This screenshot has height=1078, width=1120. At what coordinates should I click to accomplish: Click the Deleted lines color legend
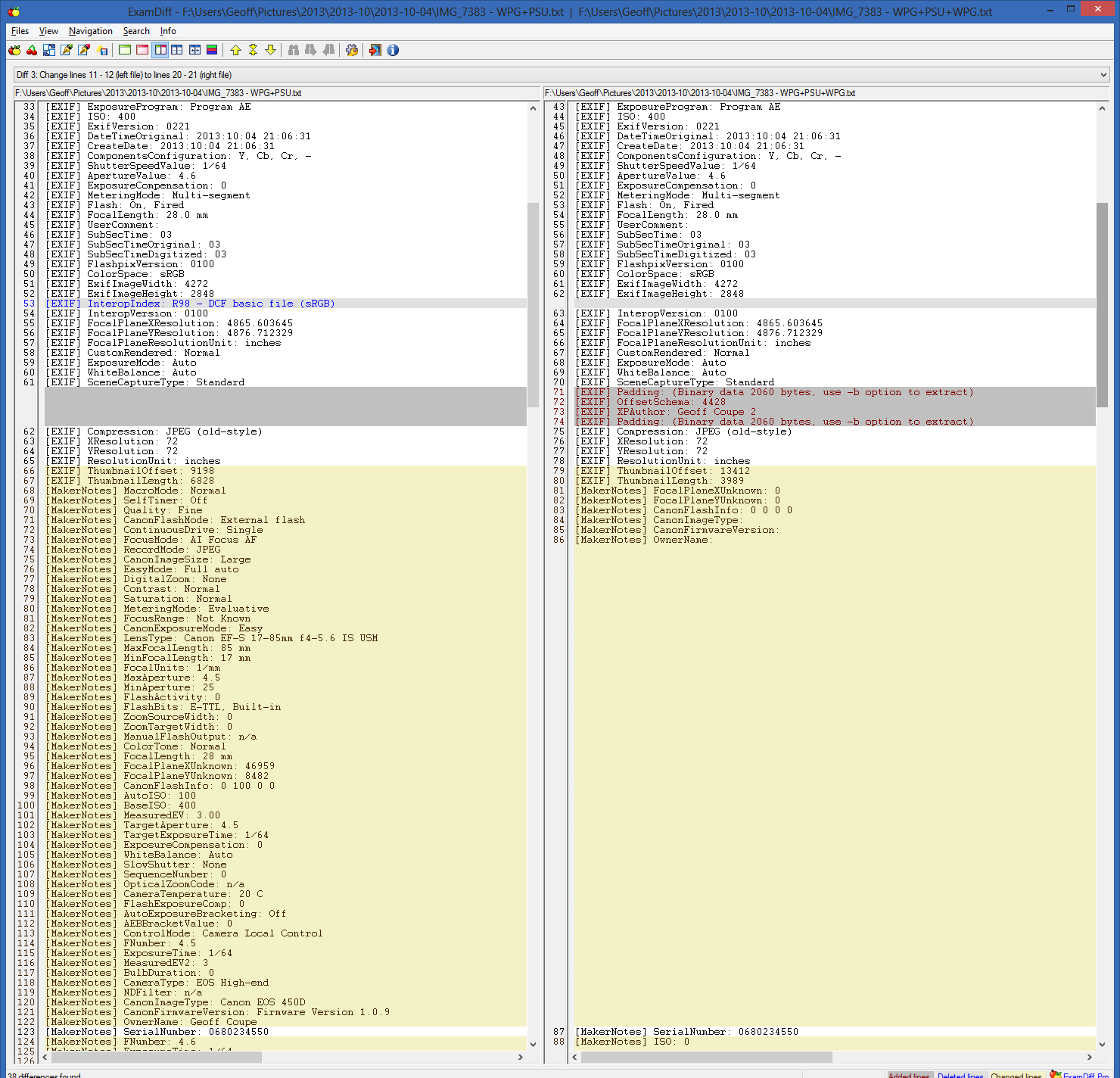coord(960,1074)
